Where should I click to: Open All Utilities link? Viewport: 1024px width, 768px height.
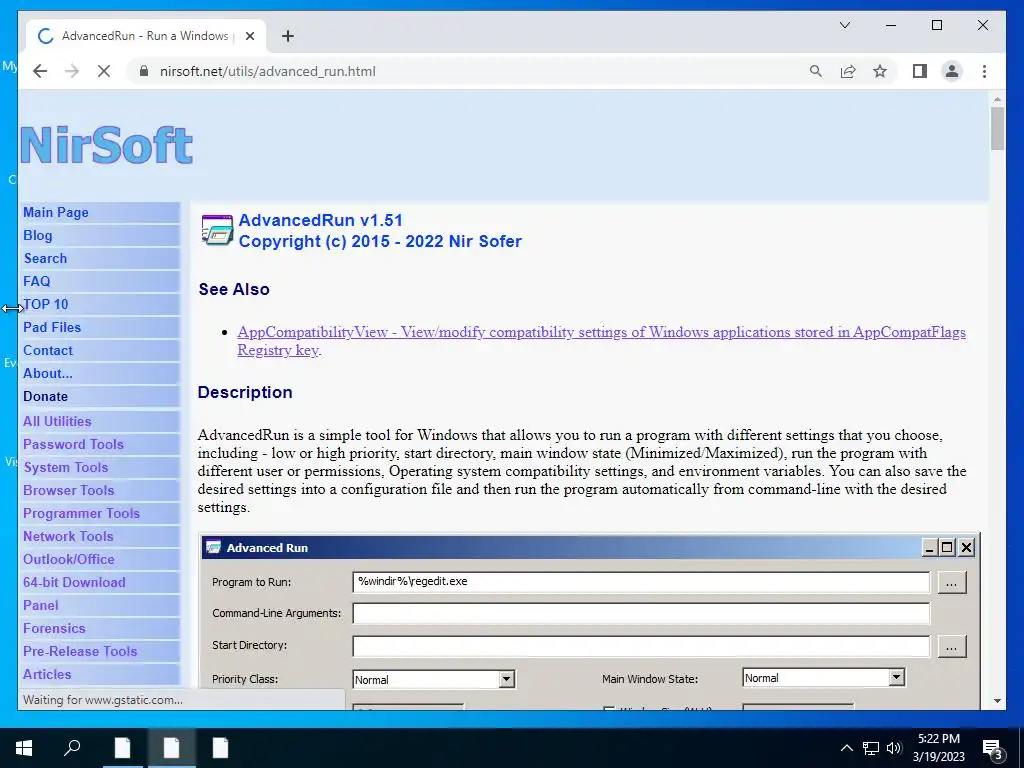pos(57,421)
